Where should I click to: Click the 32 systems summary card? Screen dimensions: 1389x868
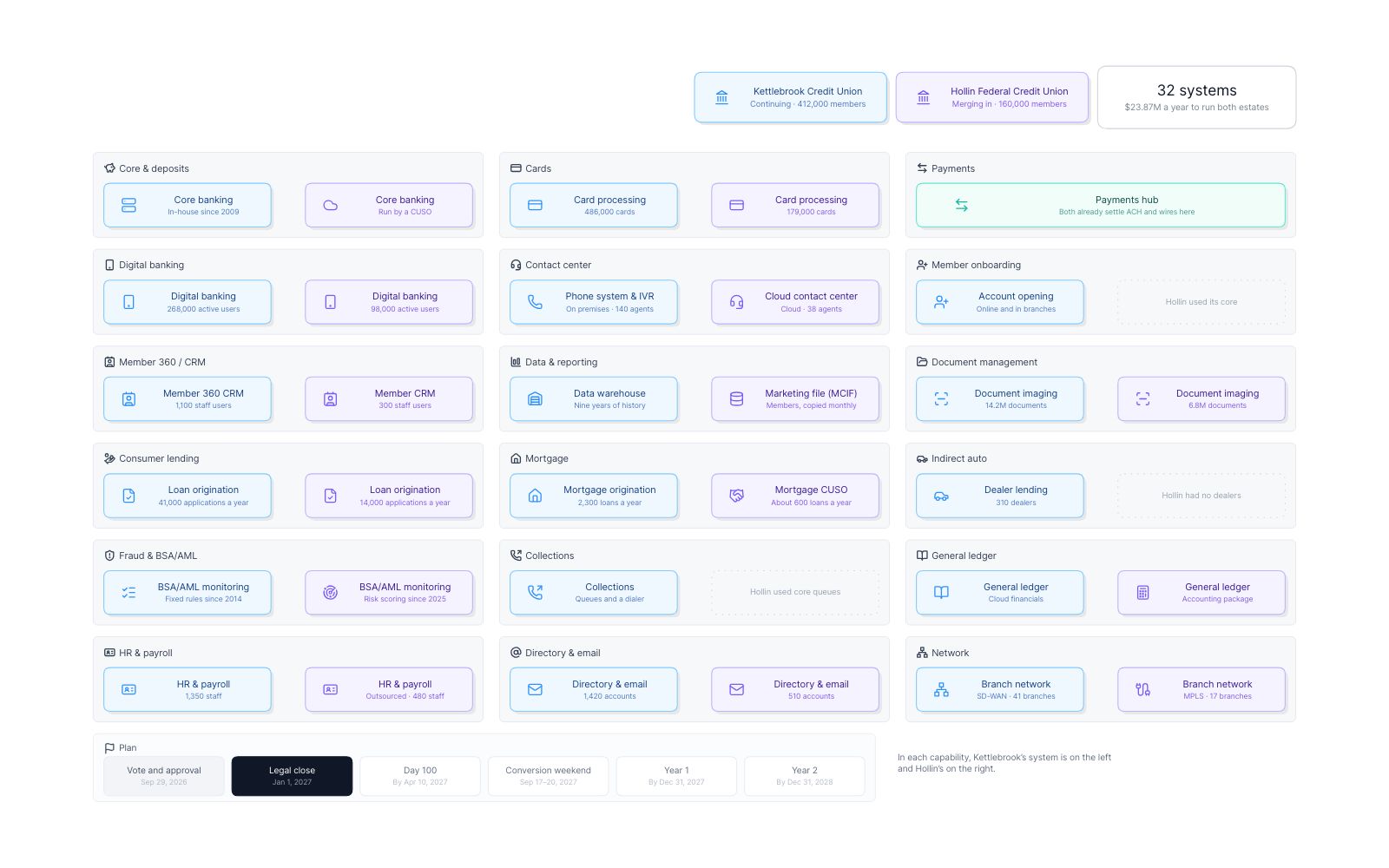1196,97
